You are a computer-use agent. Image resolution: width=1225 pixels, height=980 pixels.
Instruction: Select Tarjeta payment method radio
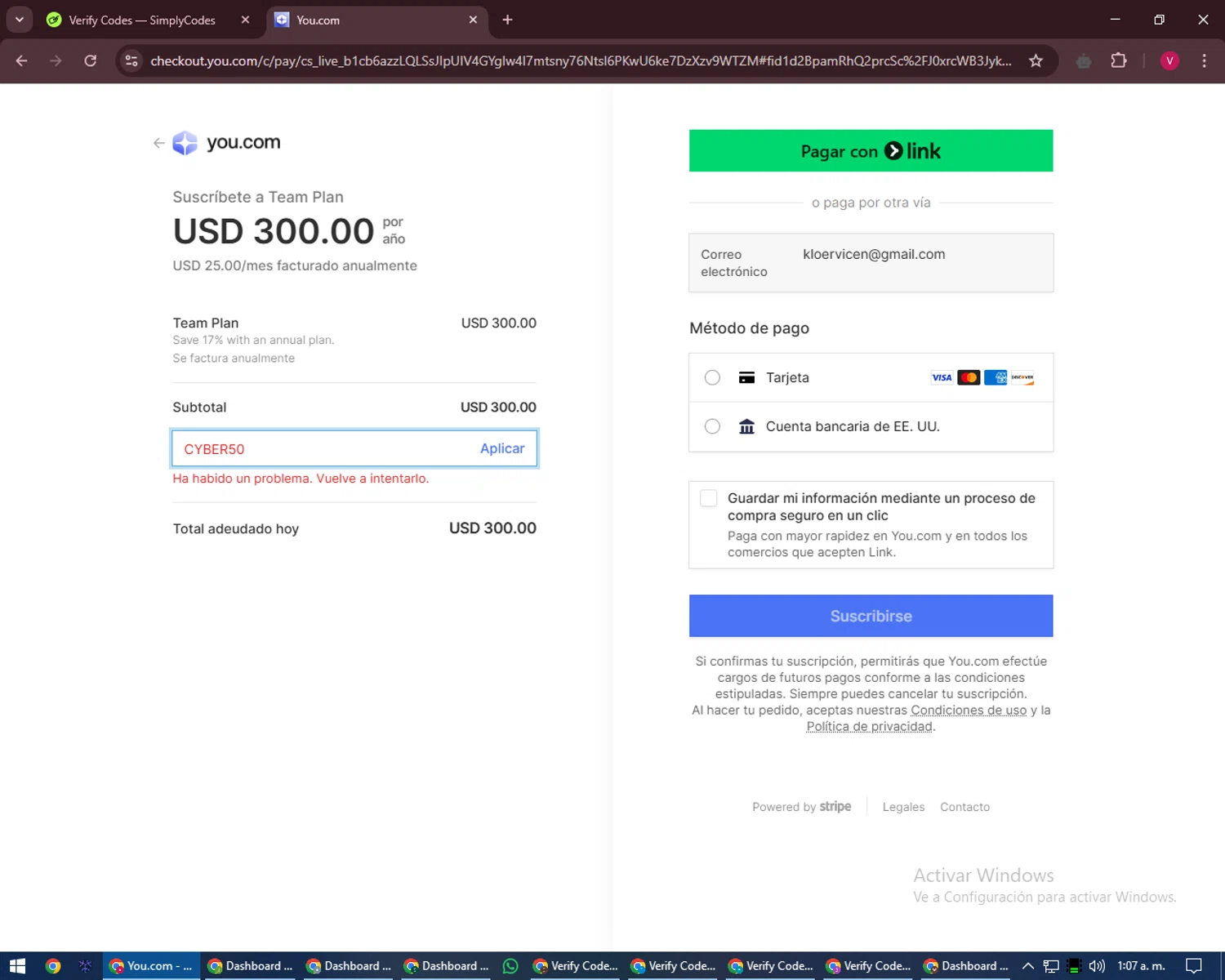pyautogui.click(x=712, y=377)
